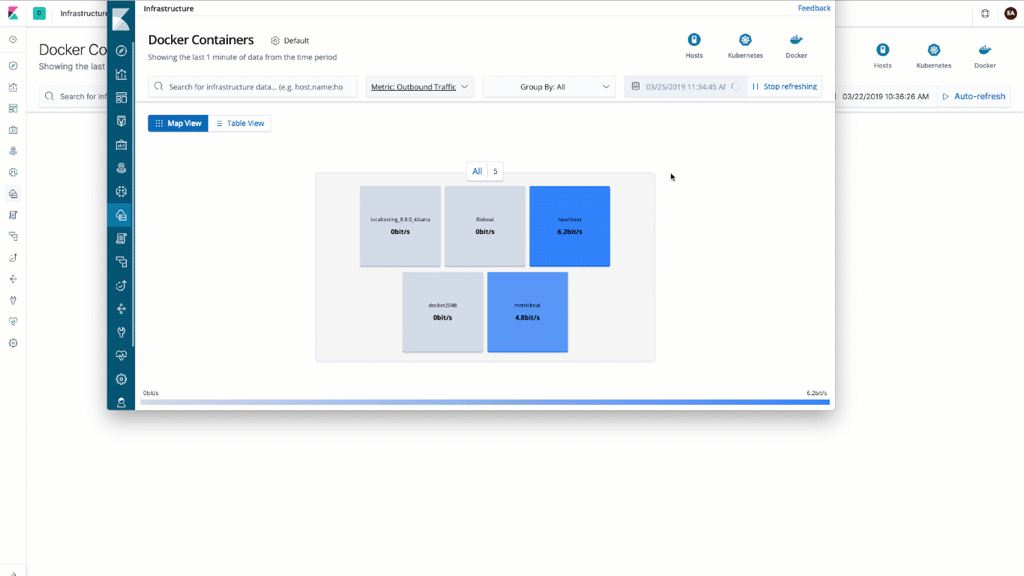Select the Kubernetes tab in the background window
Viewport: 1024px width, 576px height.
934,56
